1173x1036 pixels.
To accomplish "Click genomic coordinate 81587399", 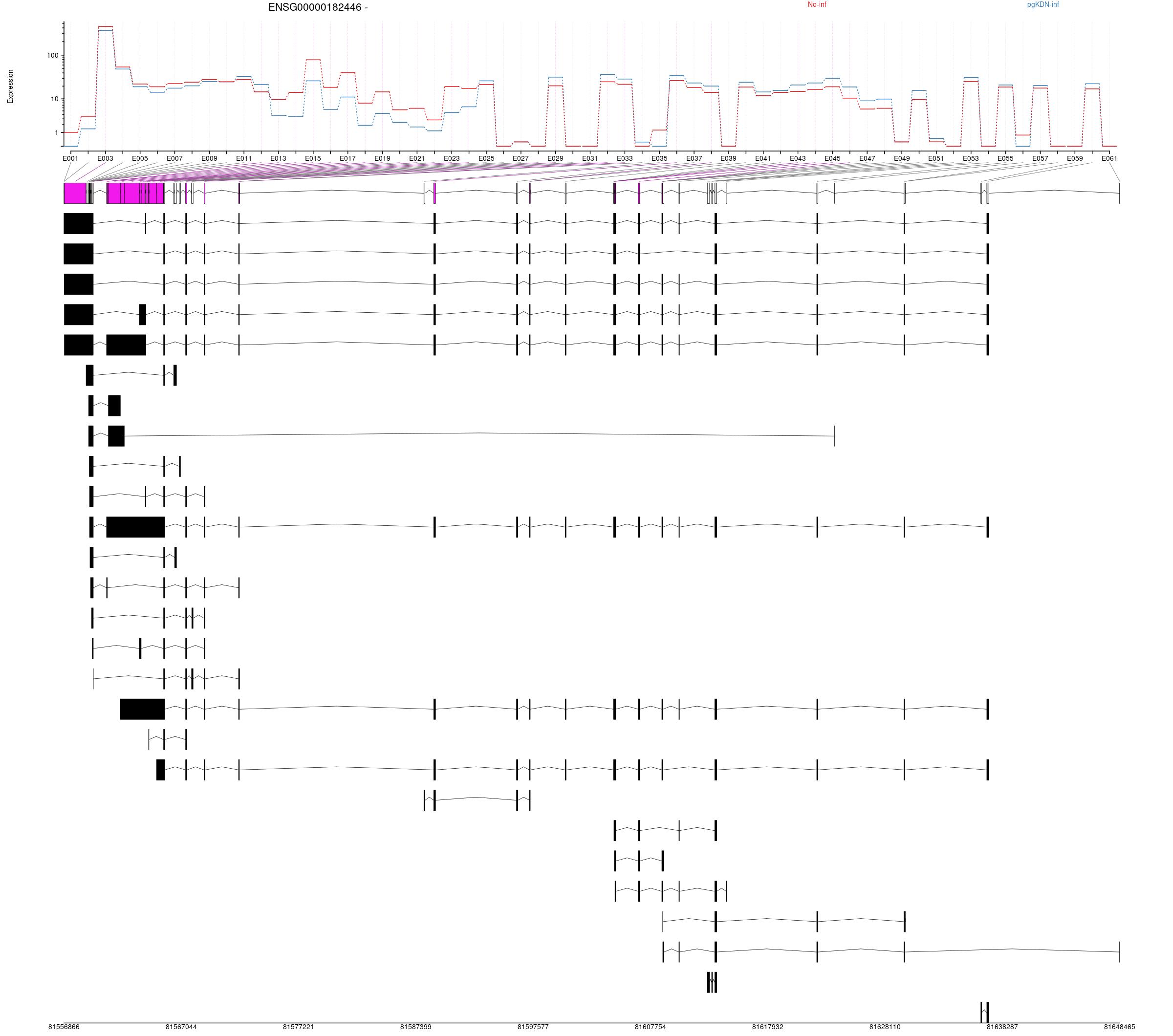I will pos(416,1027).
